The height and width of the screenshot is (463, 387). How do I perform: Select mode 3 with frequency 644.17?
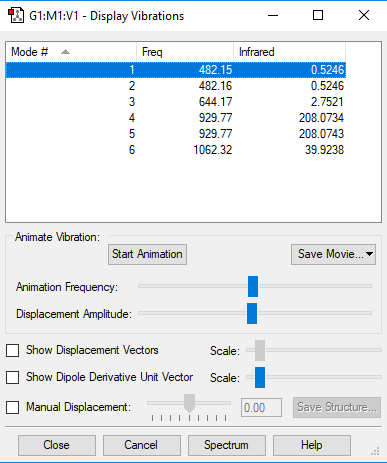pos(176,102)
